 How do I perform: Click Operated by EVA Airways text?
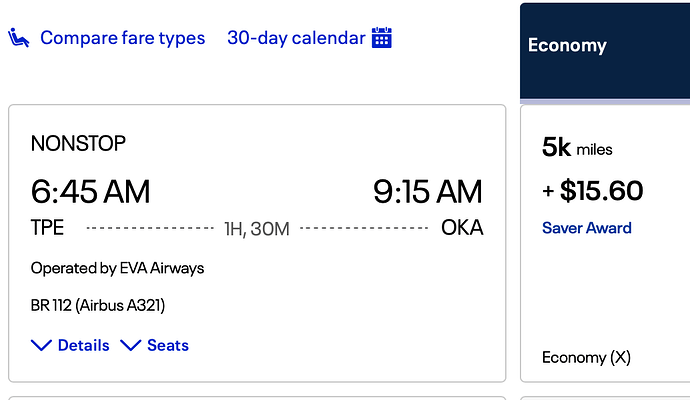117,268
